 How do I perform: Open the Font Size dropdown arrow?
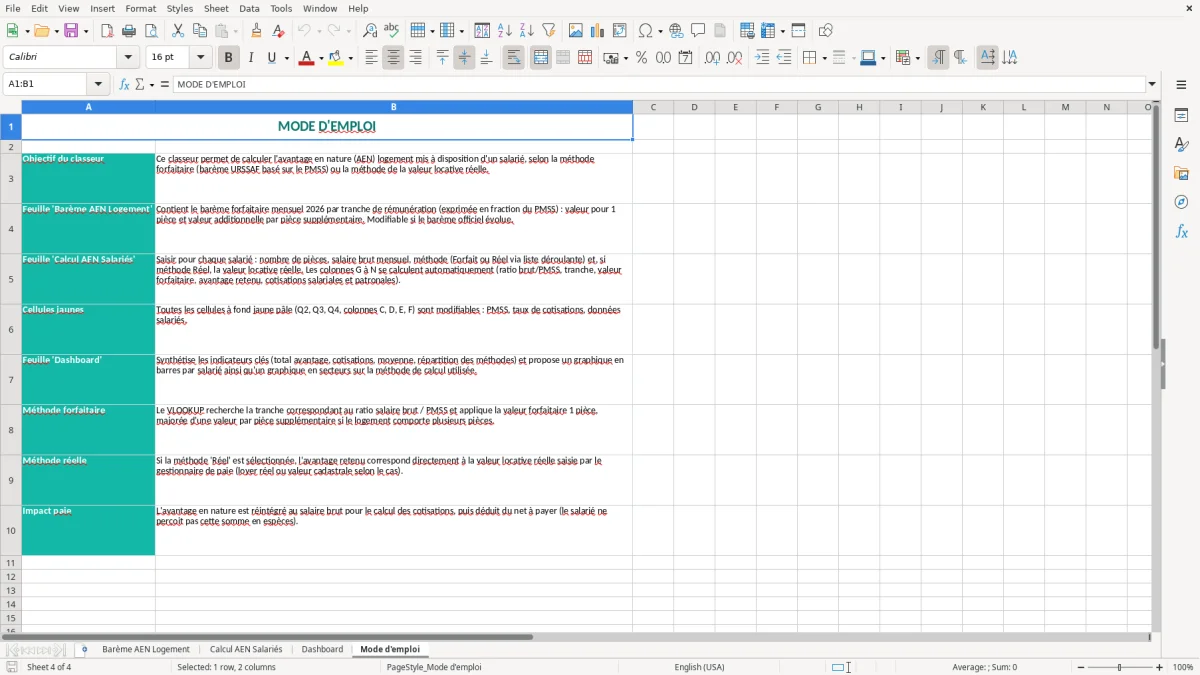click(201, 58)
